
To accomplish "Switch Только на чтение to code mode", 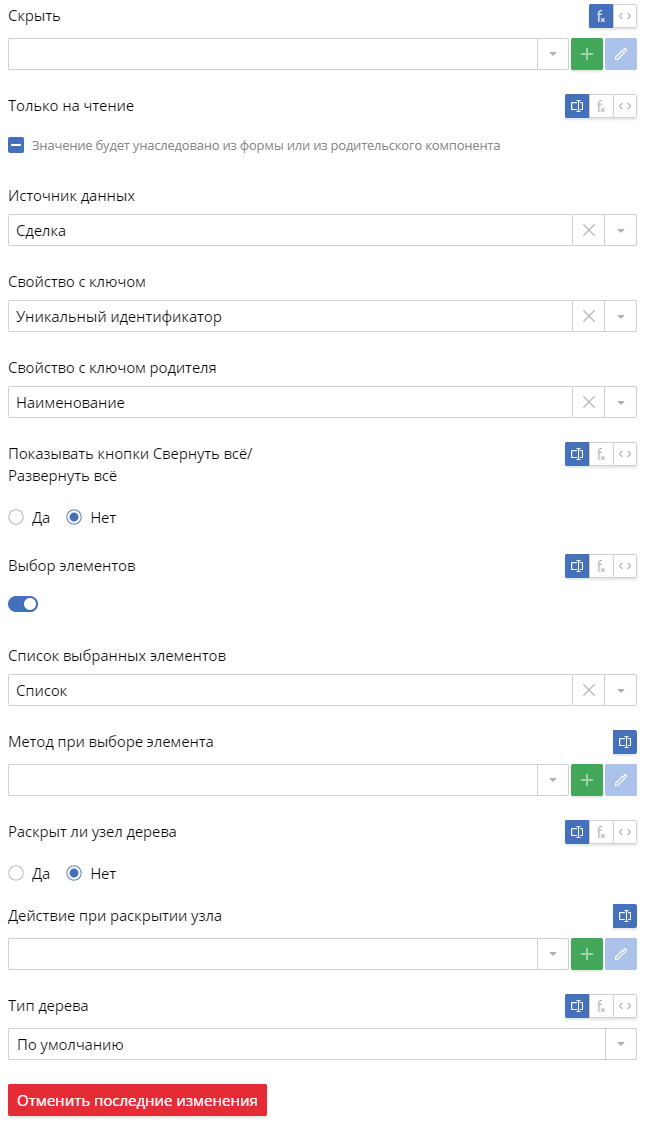I will click(625, 106).
